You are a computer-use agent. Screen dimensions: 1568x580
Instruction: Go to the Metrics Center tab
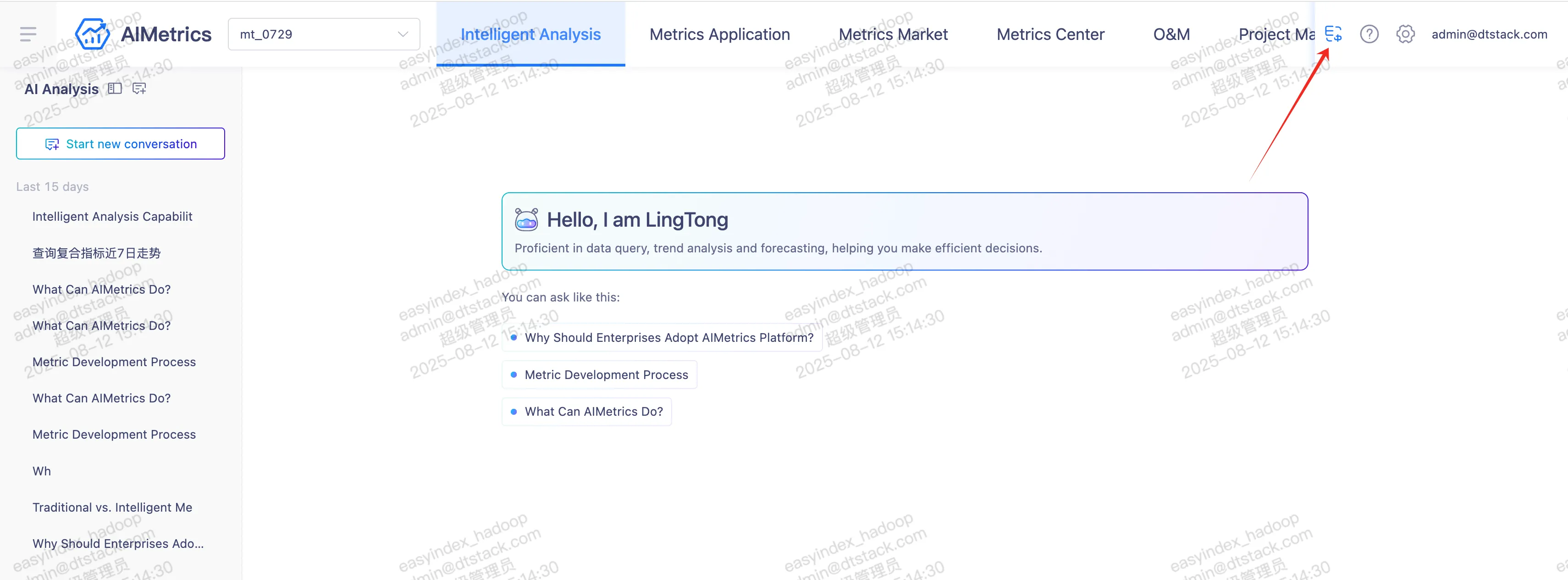(1050, 34)
